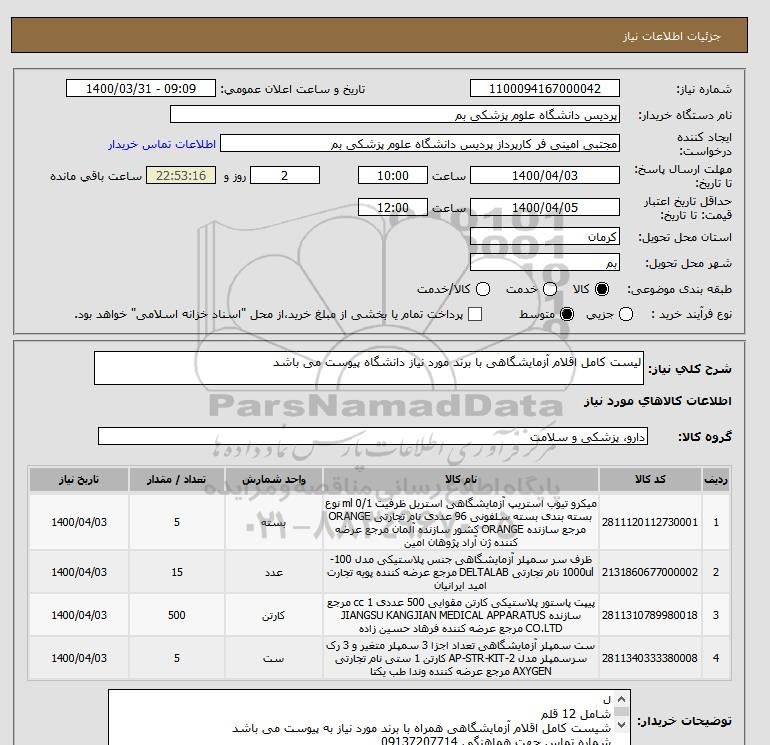Click the buyer organization name field
Viewport: 770px width, 745px height.
(x=395, y=114)
